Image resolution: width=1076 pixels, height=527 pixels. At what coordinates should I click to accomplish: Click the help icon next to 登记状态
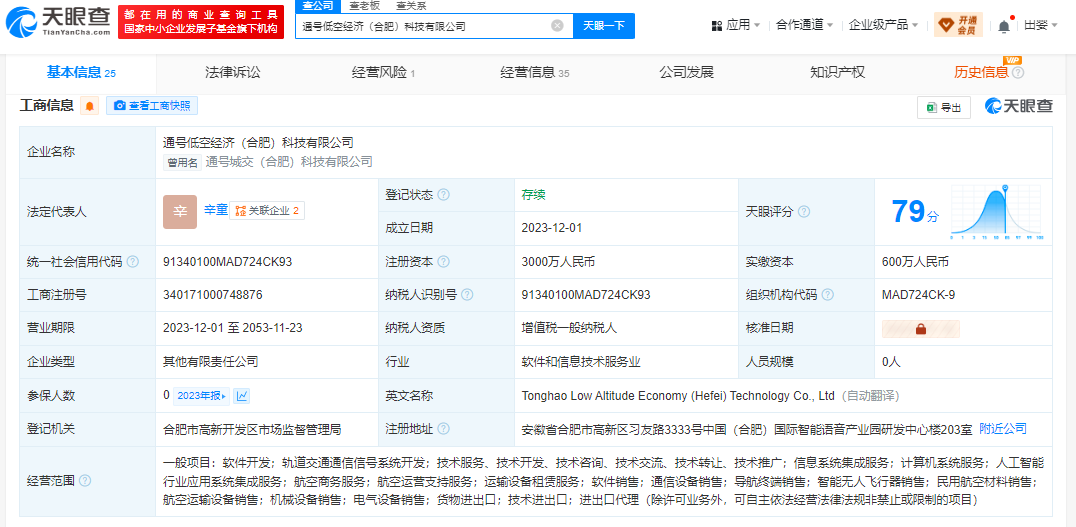tap(443, 195)
